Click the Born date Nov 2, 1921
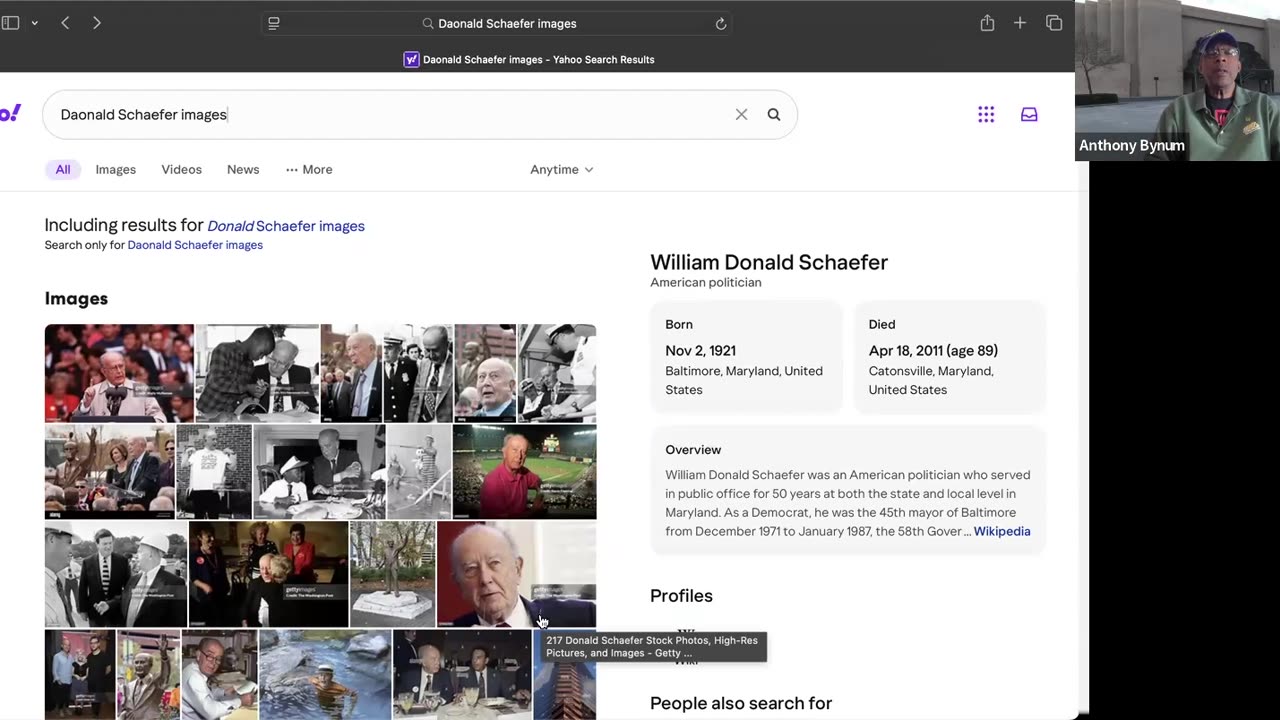This screenshot has height=720, width=1280. point(701,350)
